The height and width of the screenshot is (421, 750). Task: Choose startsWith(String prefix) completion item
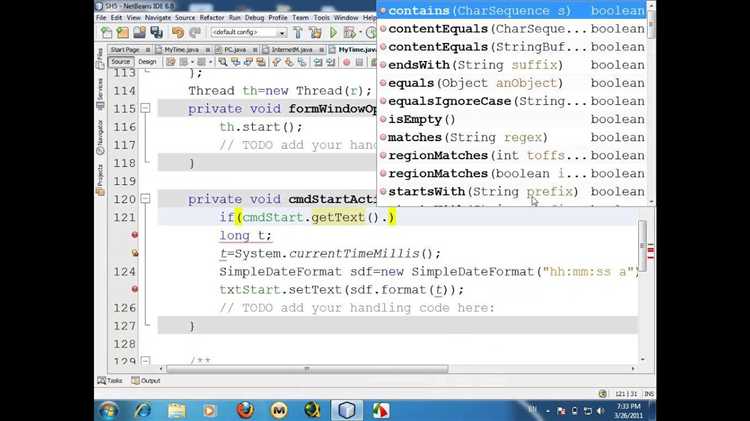pyautogui.click(x=512, y=191)
